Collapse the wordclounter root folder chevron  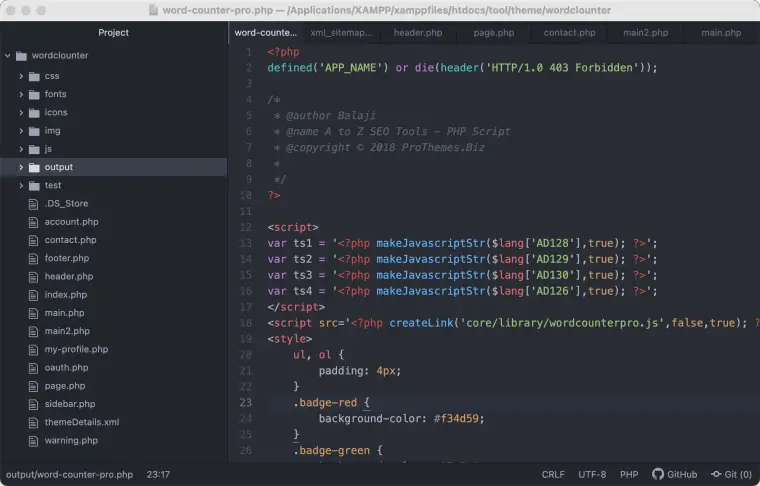coord(8,56)
